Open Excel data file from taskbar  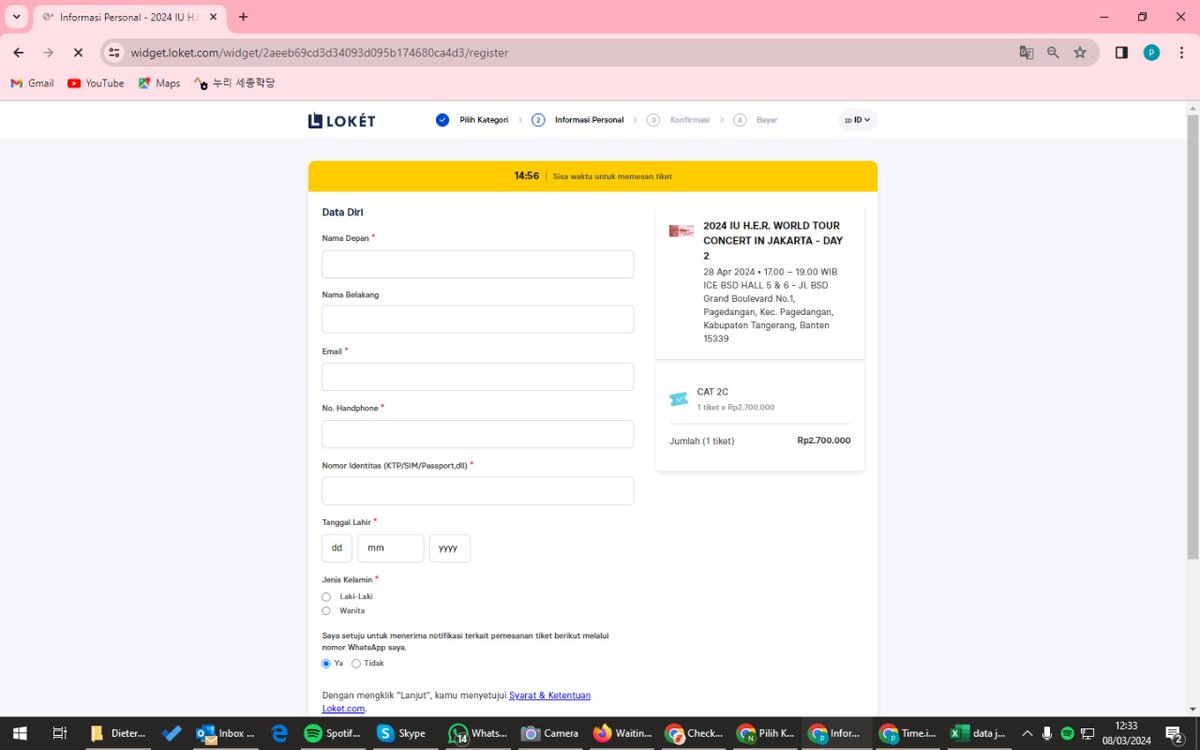pyautogui.click(x=980, y=733)
